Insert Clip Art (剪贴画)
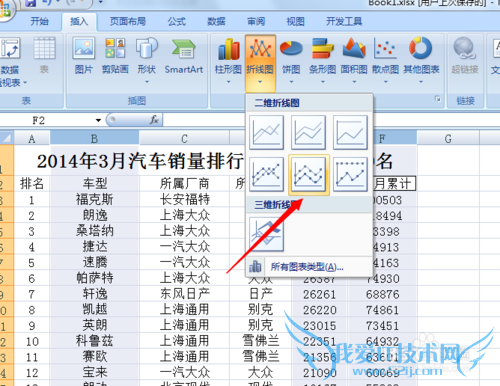 (115, 56)
